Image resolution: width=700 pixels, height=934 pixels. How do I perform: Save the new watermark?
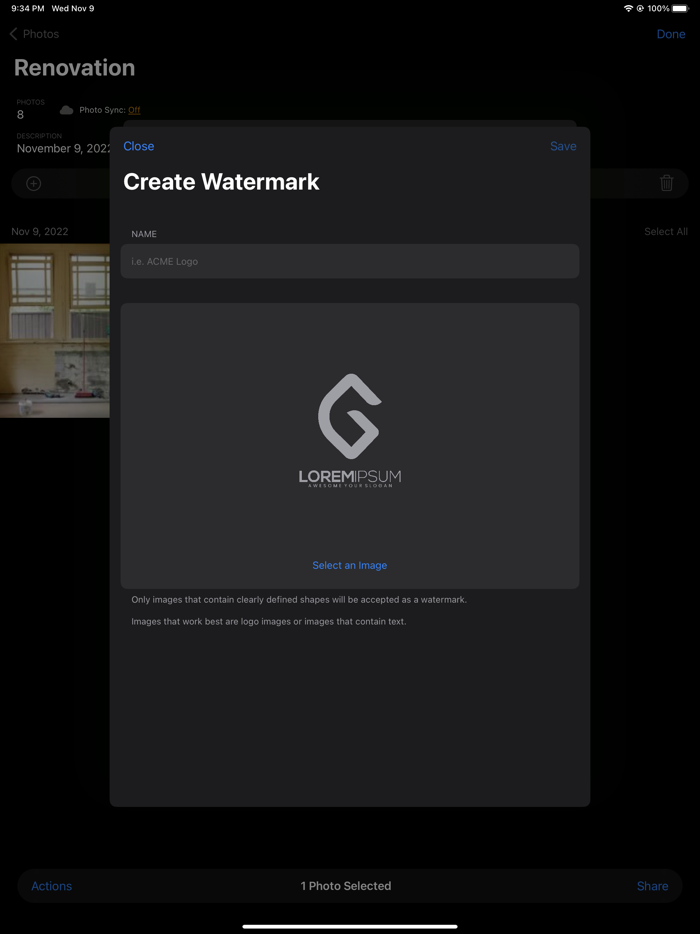(x=563, y=146)
